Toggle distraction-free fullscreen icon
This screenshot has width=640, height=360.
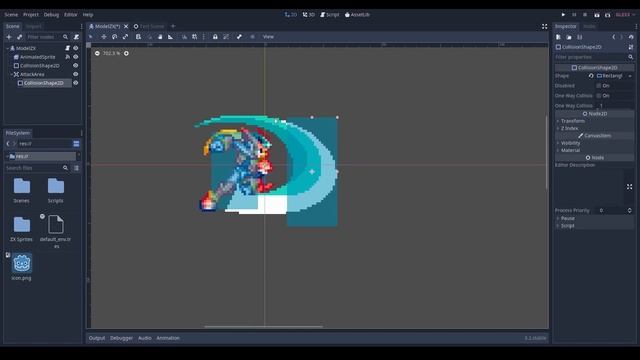coord(544,27)
